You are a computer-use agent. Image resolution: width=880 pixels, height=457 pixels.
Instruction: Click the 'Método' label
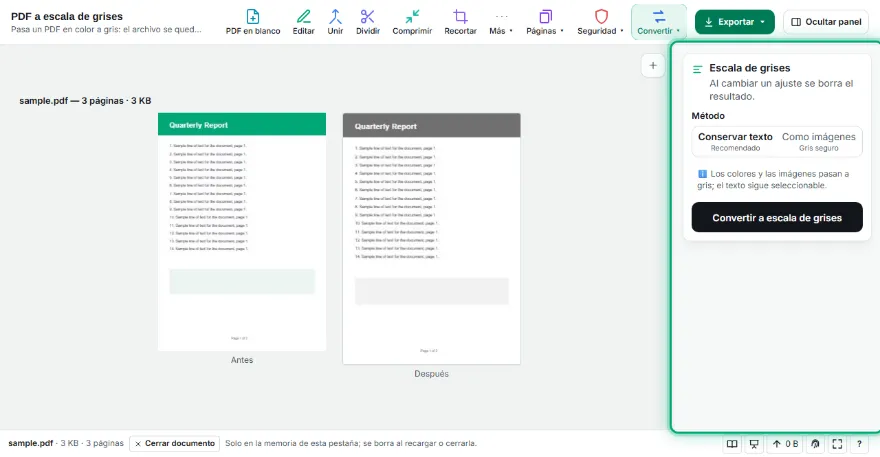pos(708,116)
